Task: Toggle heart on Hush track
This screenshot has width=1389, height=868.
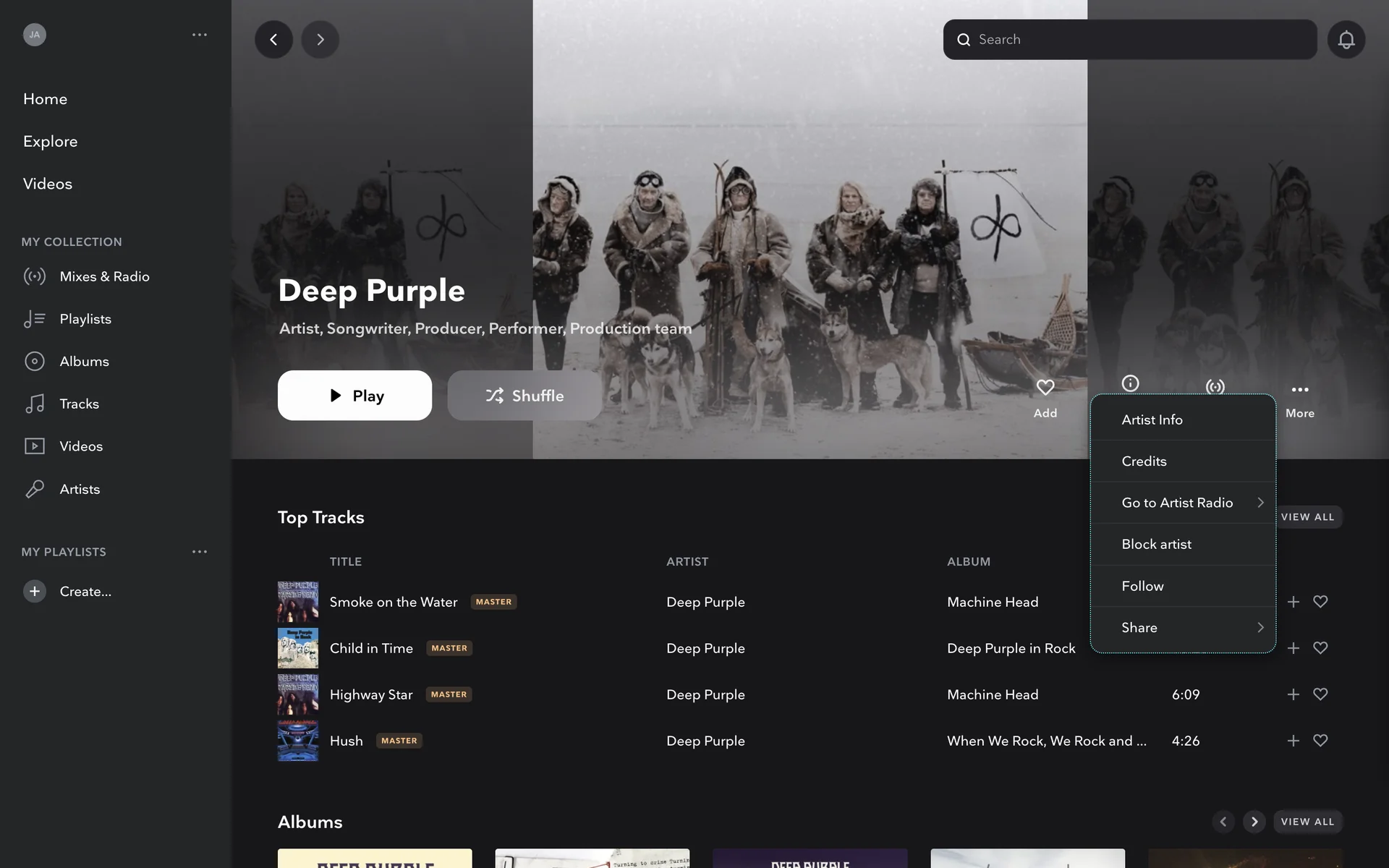Action: 1320,741
